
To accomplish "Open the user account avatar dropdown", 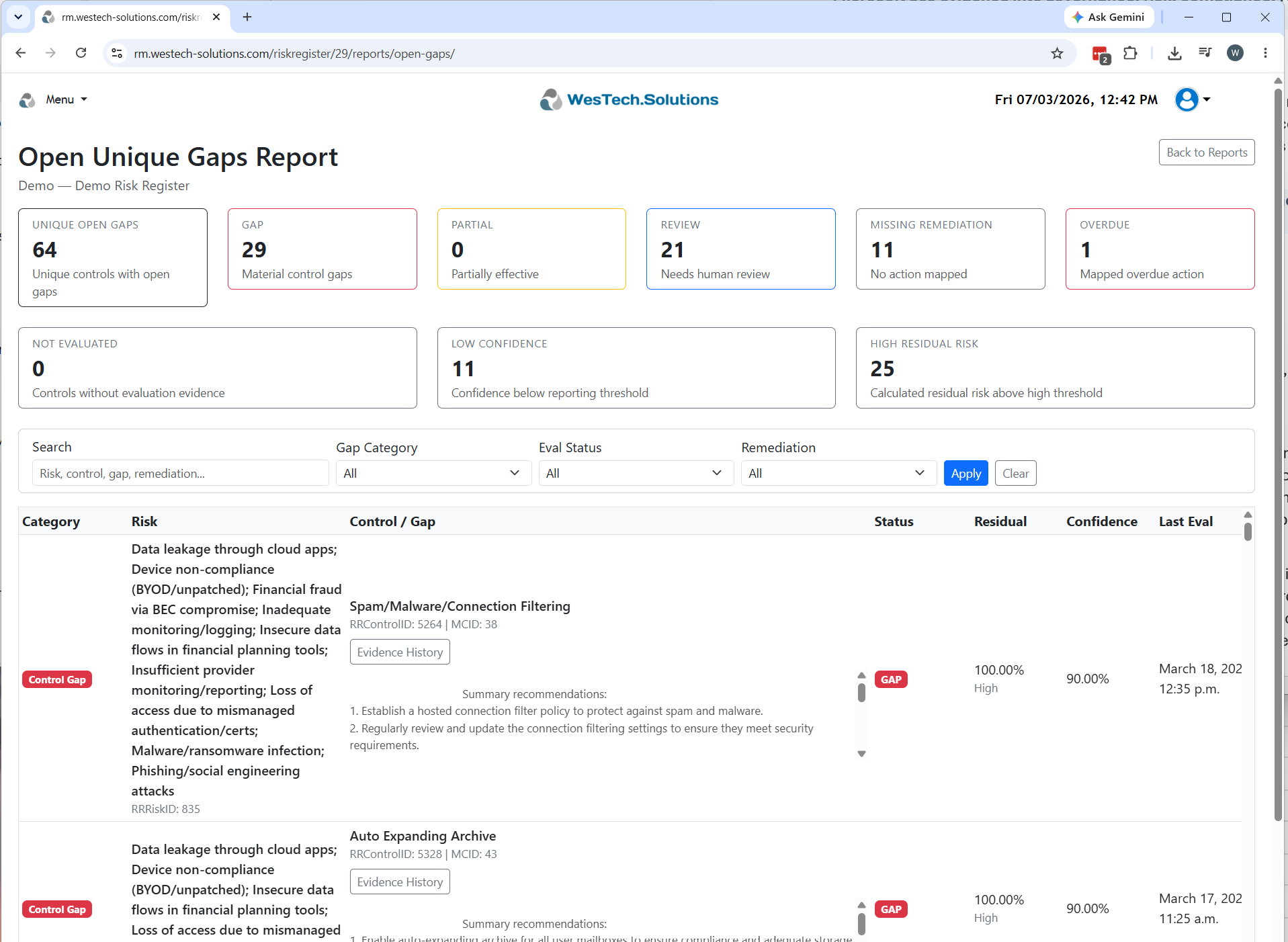I will coord(1193,99).
